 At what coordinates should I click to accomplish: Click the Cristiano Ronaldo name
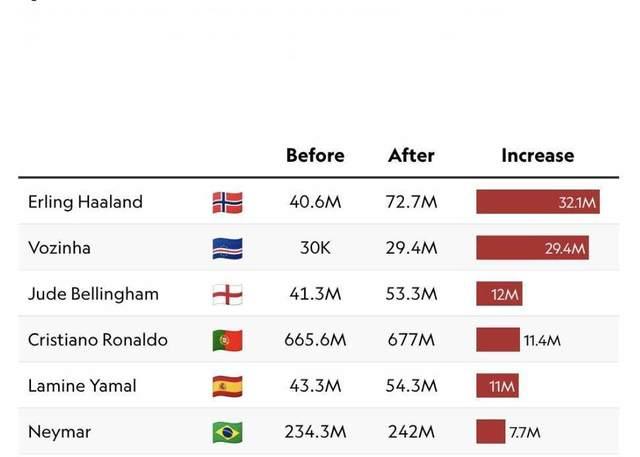coord(98,340)
